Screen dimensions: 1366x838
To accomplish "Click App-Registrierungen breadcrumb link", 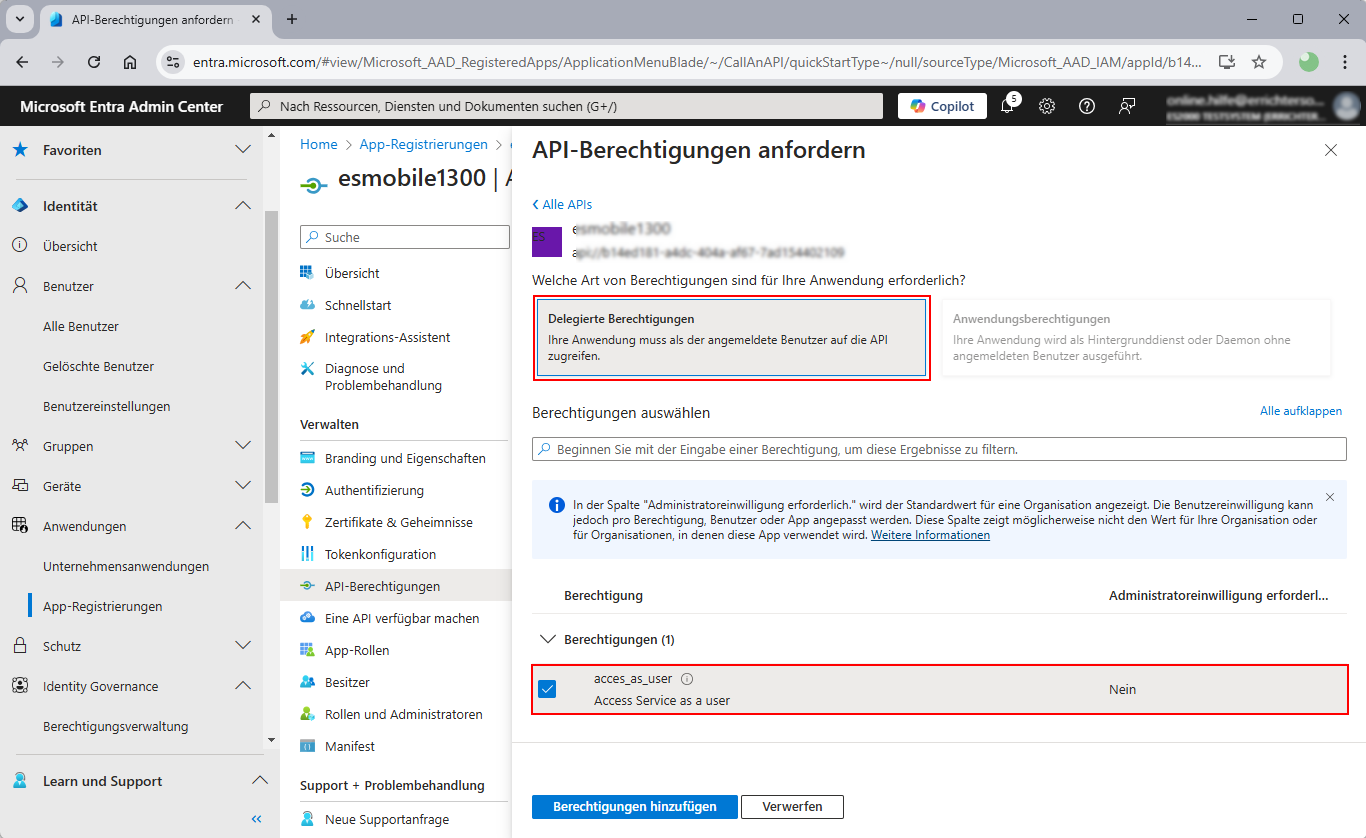I will [424, 144].
